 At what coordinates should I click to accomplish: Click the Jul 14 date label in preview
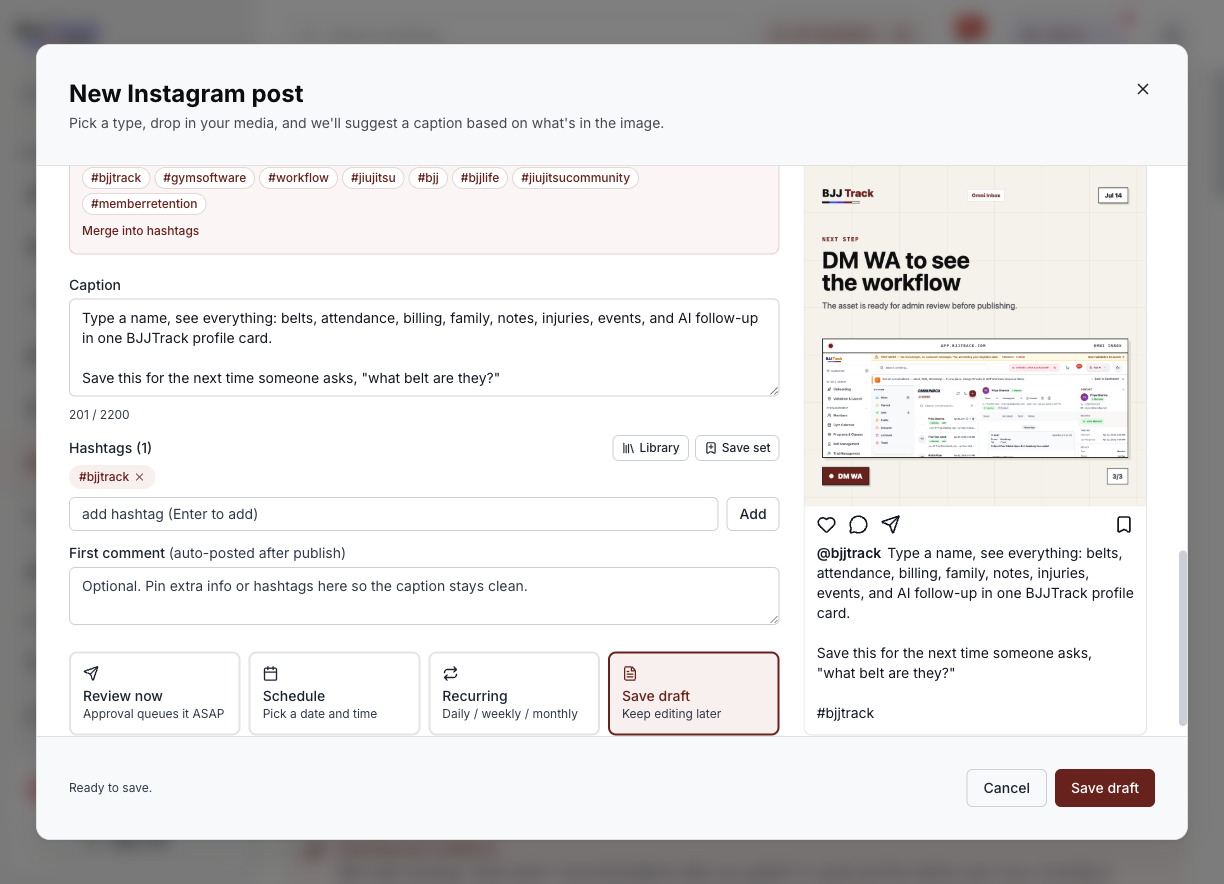tap(1112, 195)
